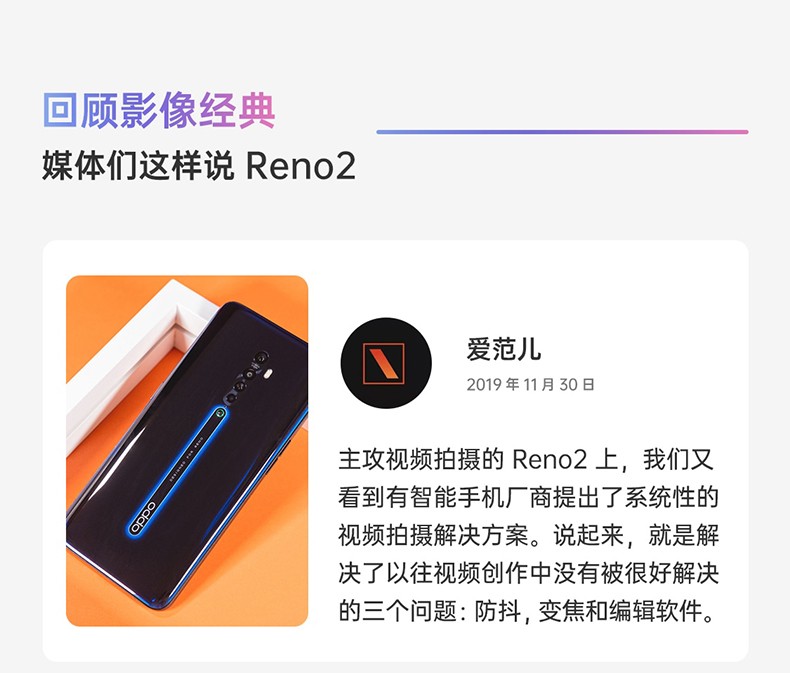790x673 pixels.
Task: Open the Reno2 phone photo
Action: tap(187, 451)
